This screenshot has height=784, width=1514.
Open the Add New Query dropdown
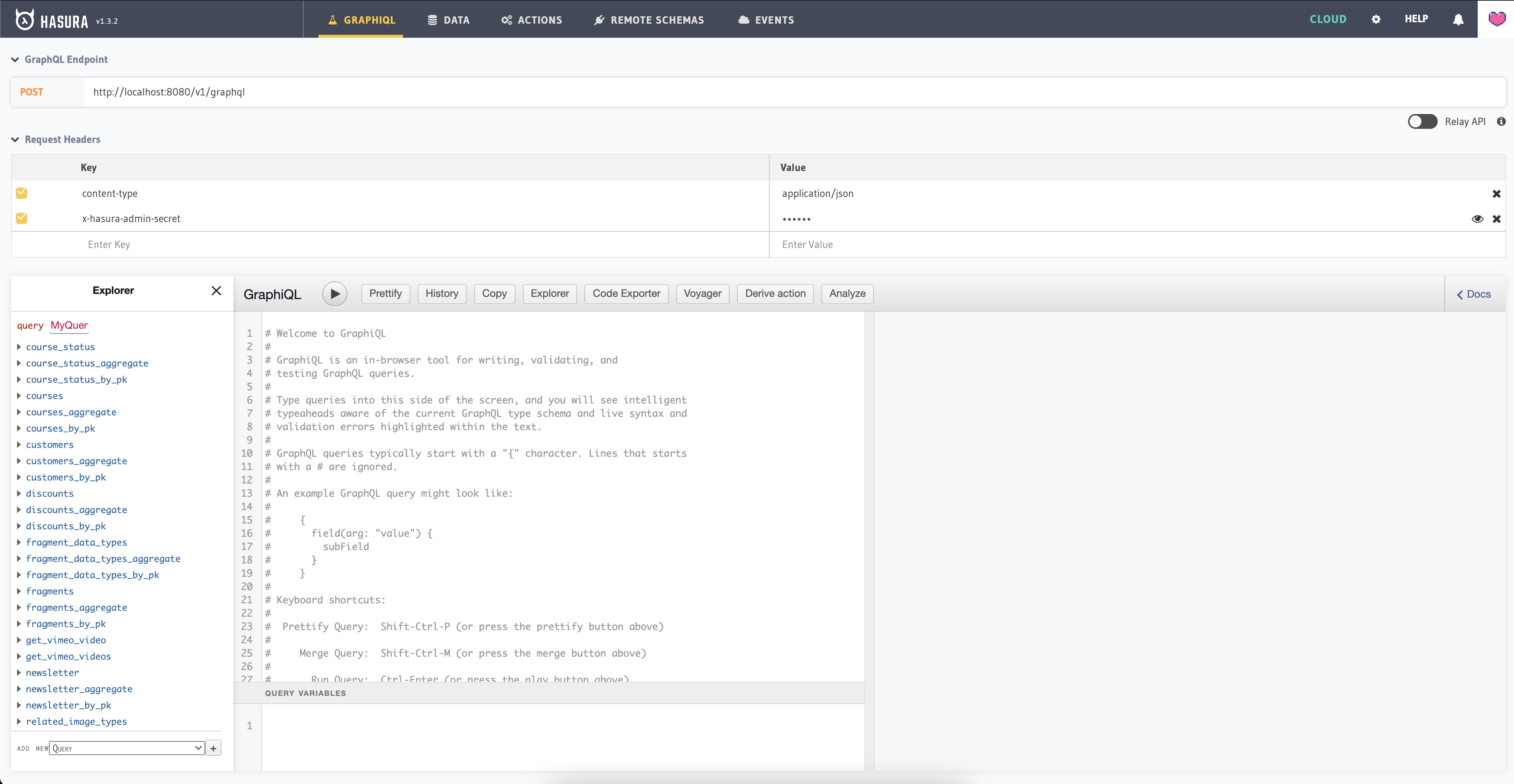coord(127,748)
